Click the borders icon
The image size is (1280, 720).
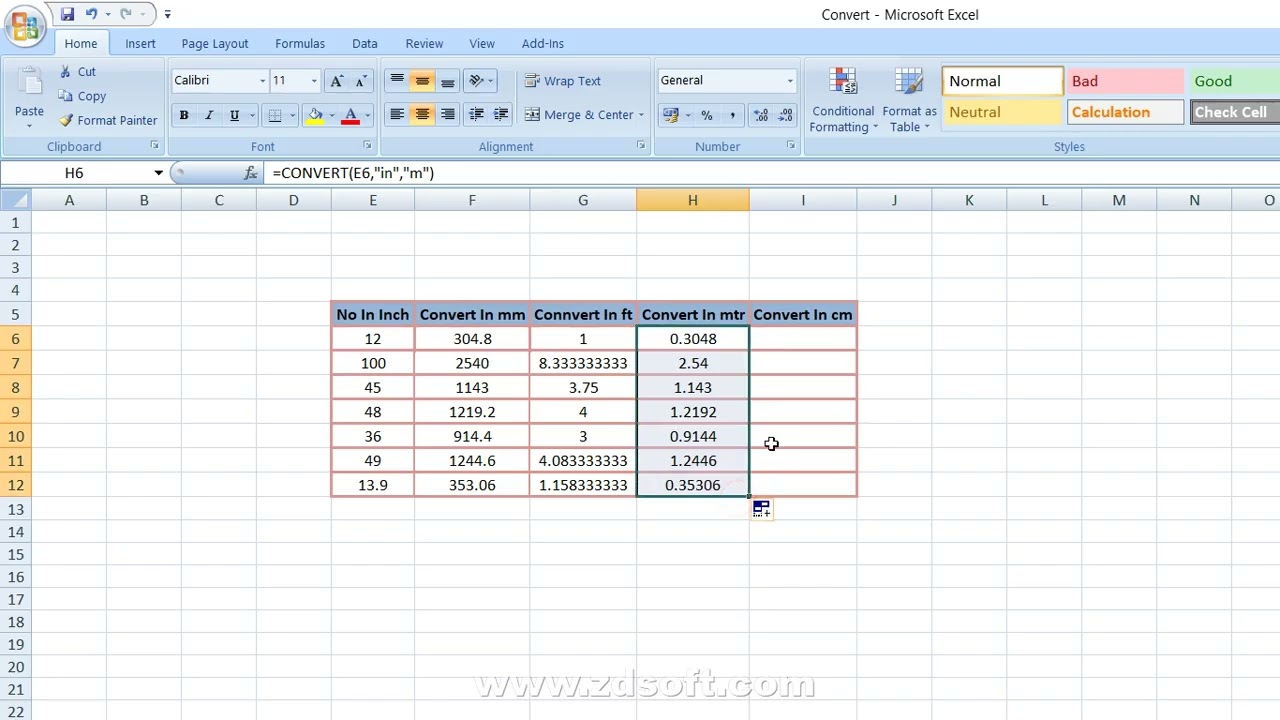(x=275, y=115)
